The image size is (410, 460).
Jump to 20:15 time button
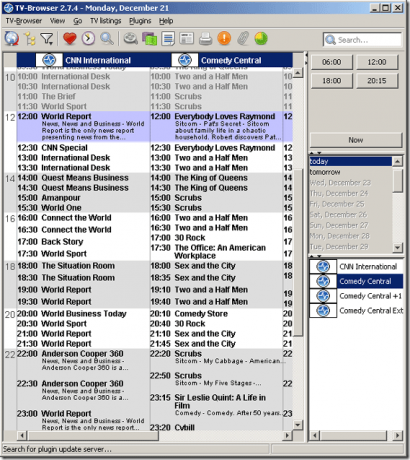pos(377,81)
